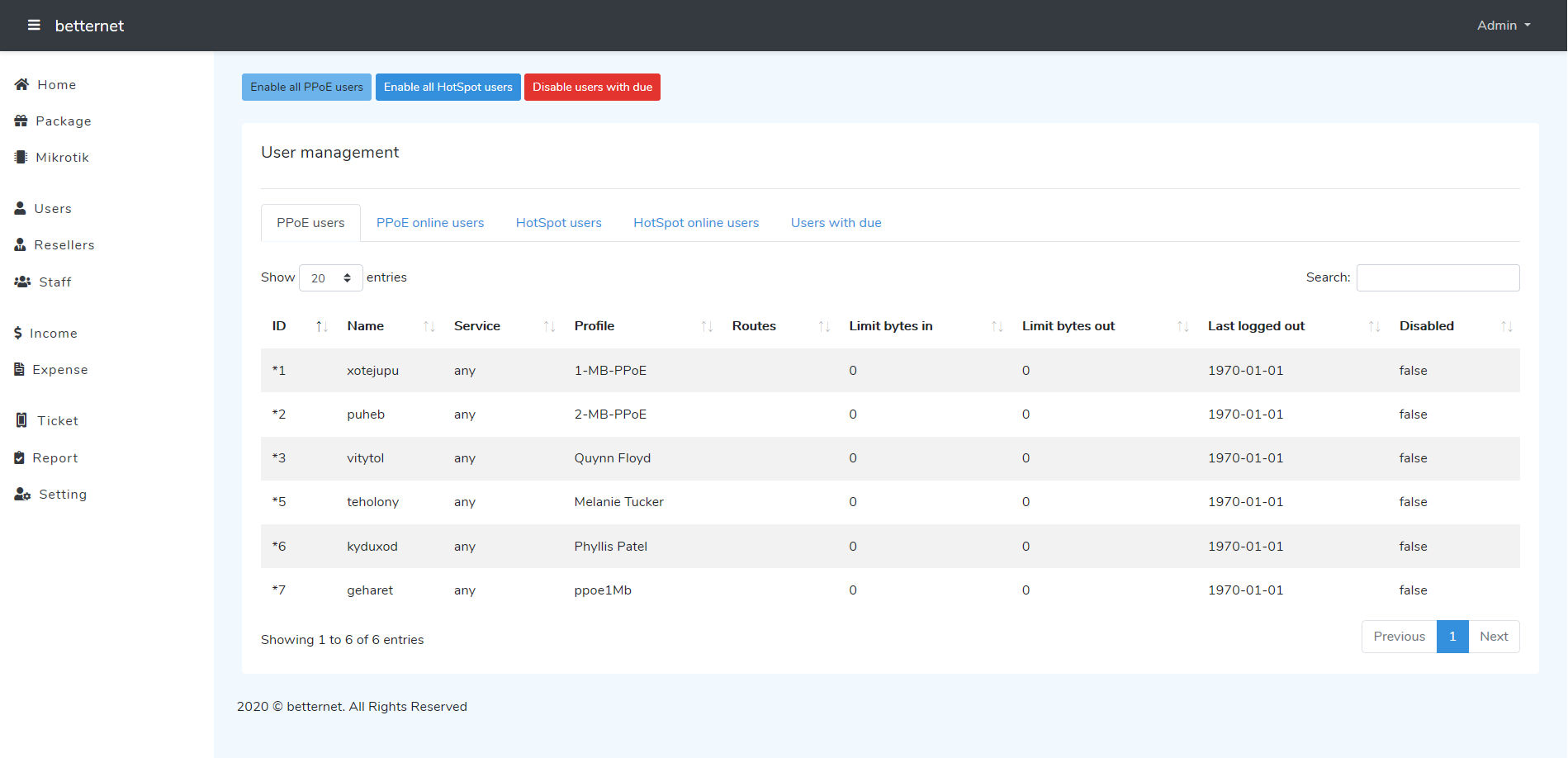Image resolution: width=1568 pixels, height=758 pixels.
Task: Select the Home icon in the sidebar
Action: click(21, 84)
